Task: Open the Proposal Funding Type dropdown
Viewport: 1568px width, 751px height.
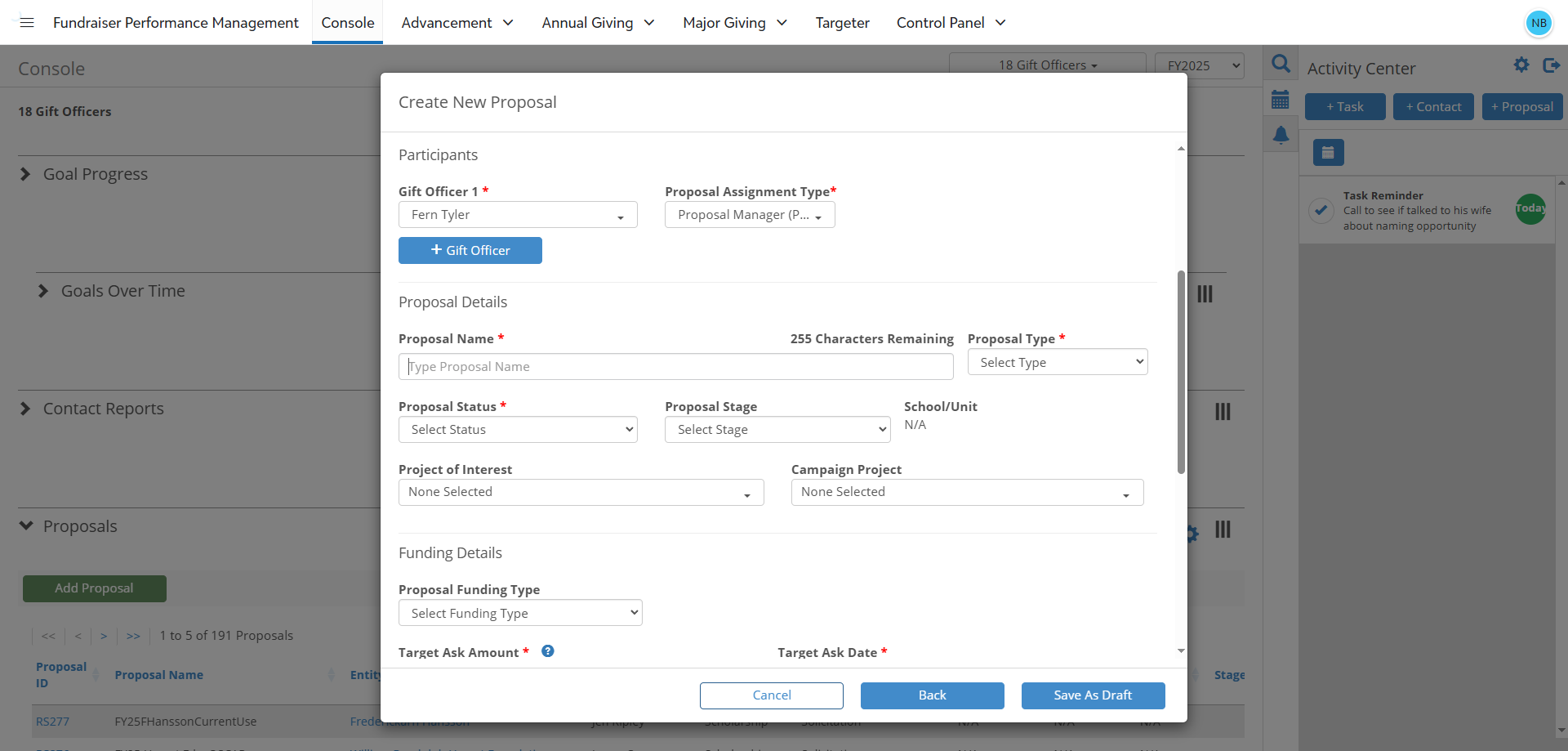Action: (520, 613)
